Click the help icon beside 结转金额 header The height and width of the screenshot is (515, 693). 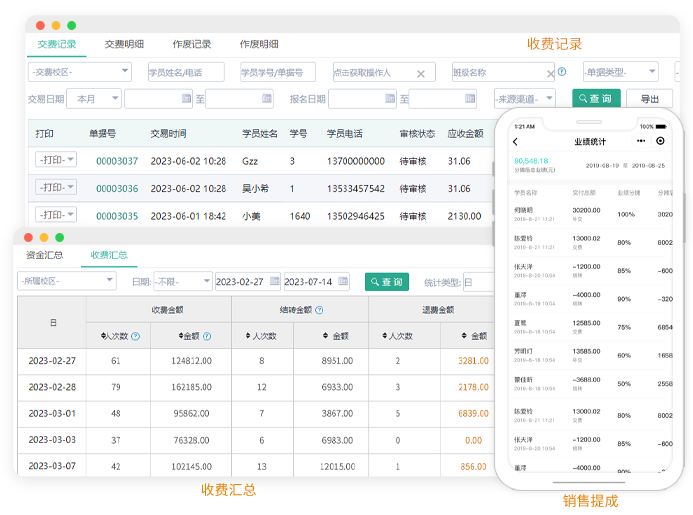(319, 311)
